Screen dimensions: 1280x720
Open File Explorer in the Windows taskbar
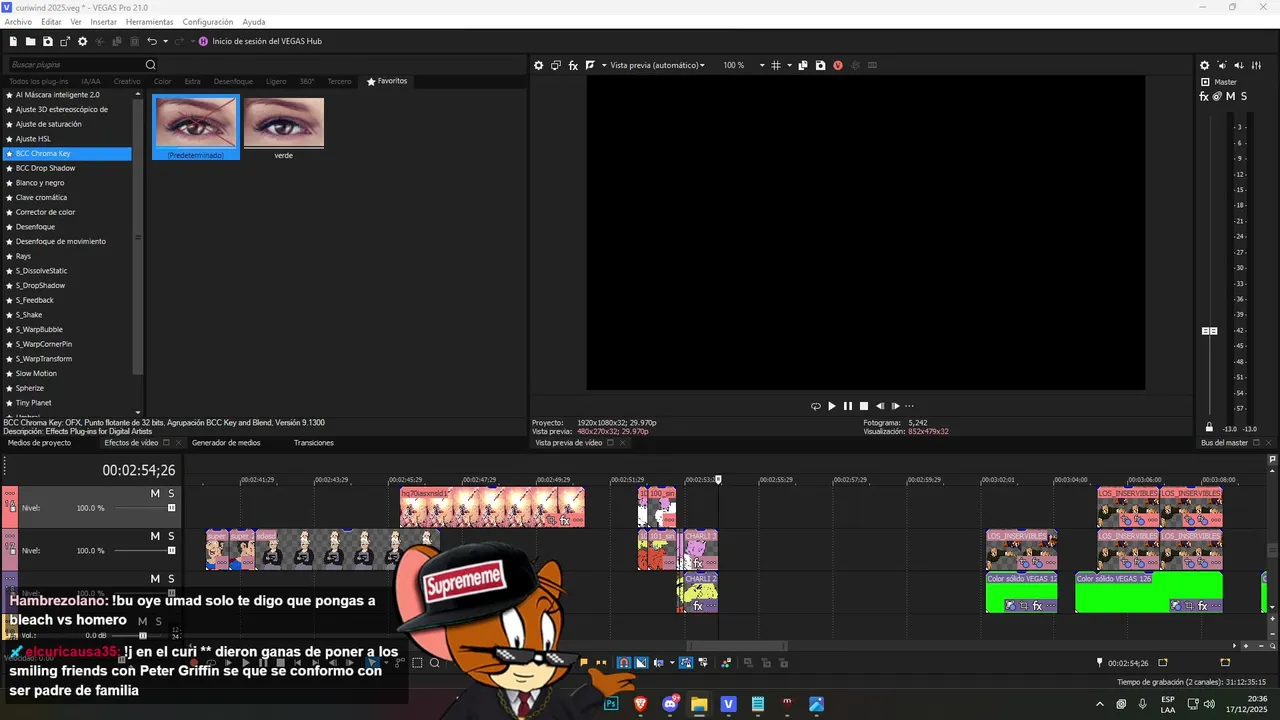pyautogui.click(x=699, y=704)
